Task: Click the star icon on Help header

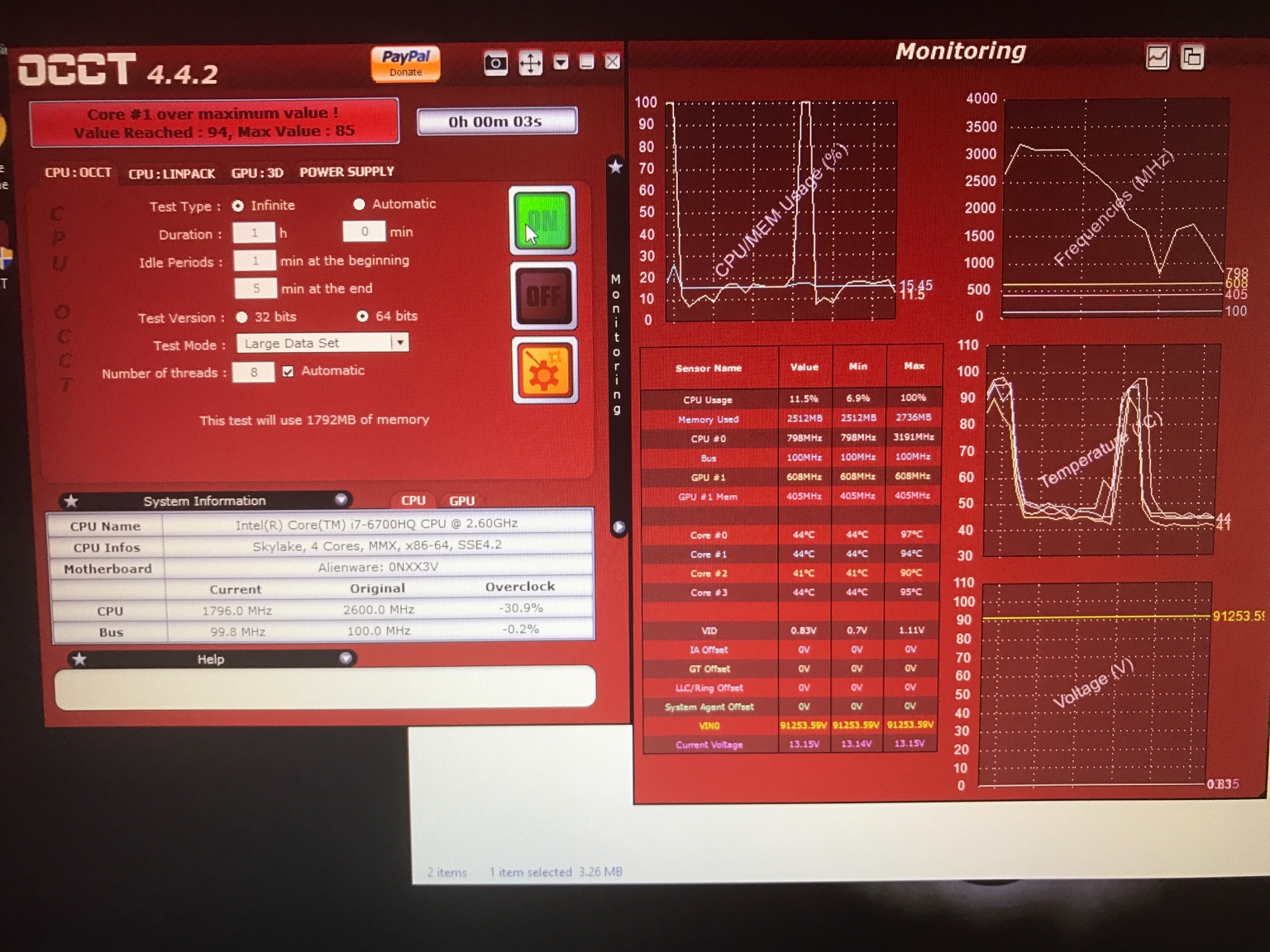Action: point(79,659)
